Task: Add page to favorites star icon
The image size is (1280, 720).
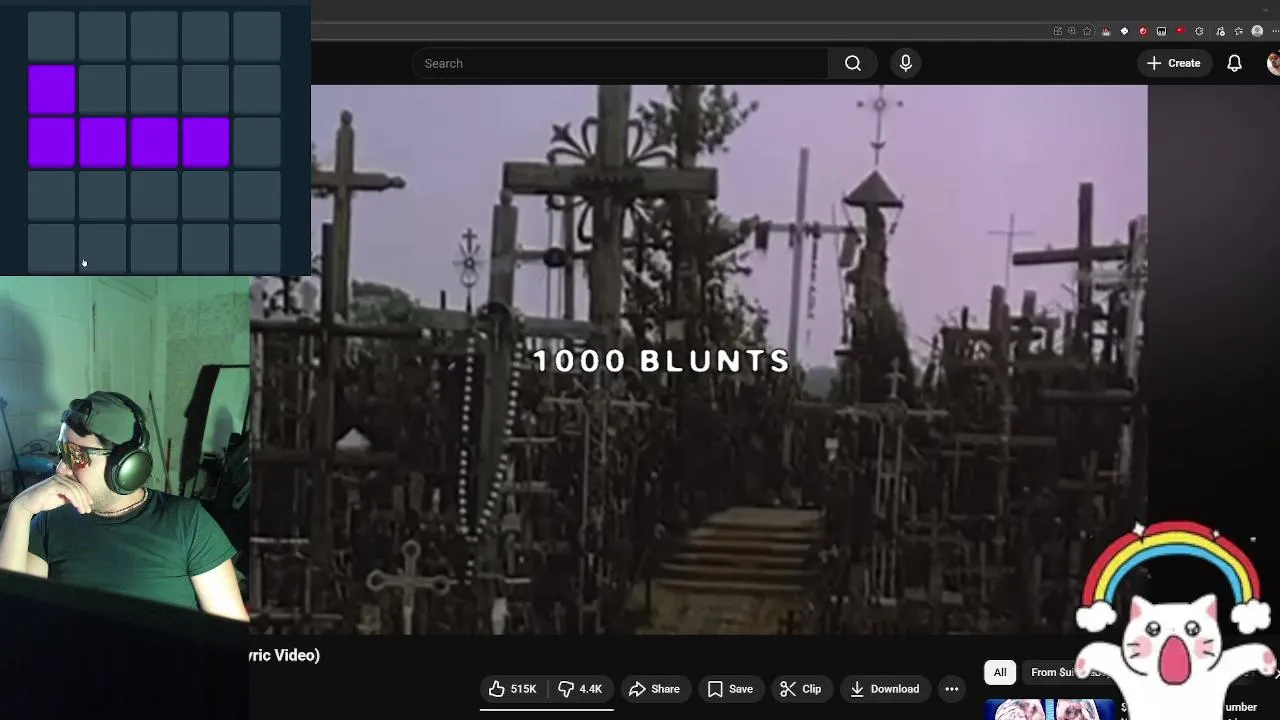Action: [x=1087, y=31]
